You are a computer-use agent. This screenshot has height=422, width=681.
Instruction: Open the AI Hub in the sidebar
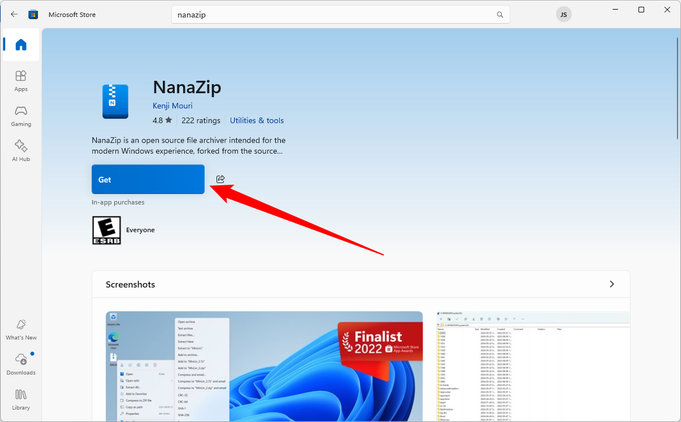(x=21, y=151)
